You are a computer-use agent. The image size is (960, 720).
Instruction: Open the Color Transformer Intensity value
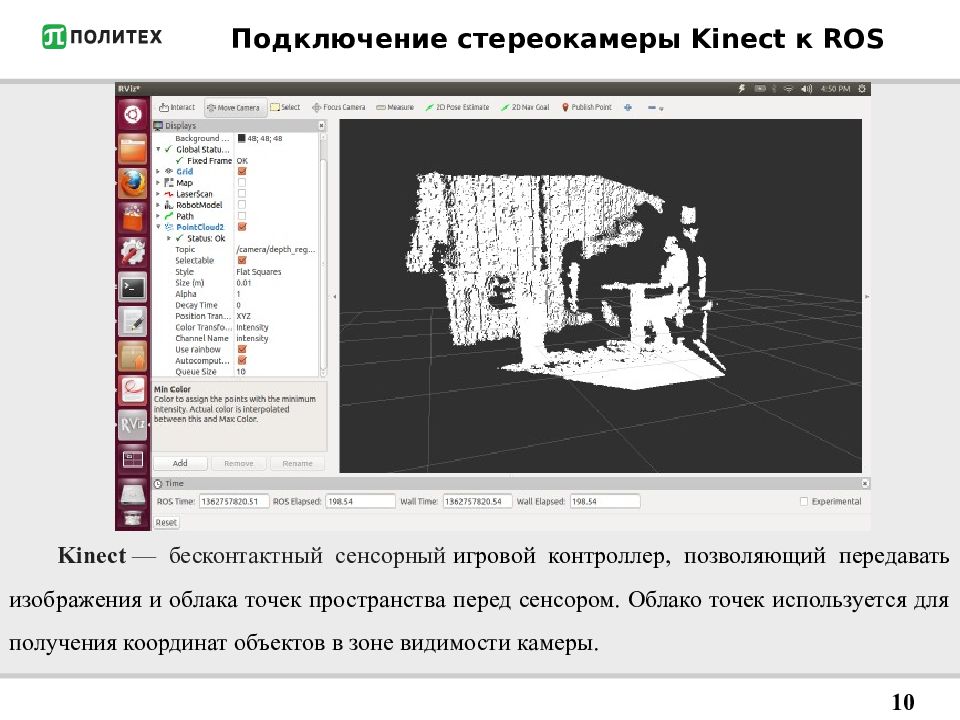click(x=252, y=328)
